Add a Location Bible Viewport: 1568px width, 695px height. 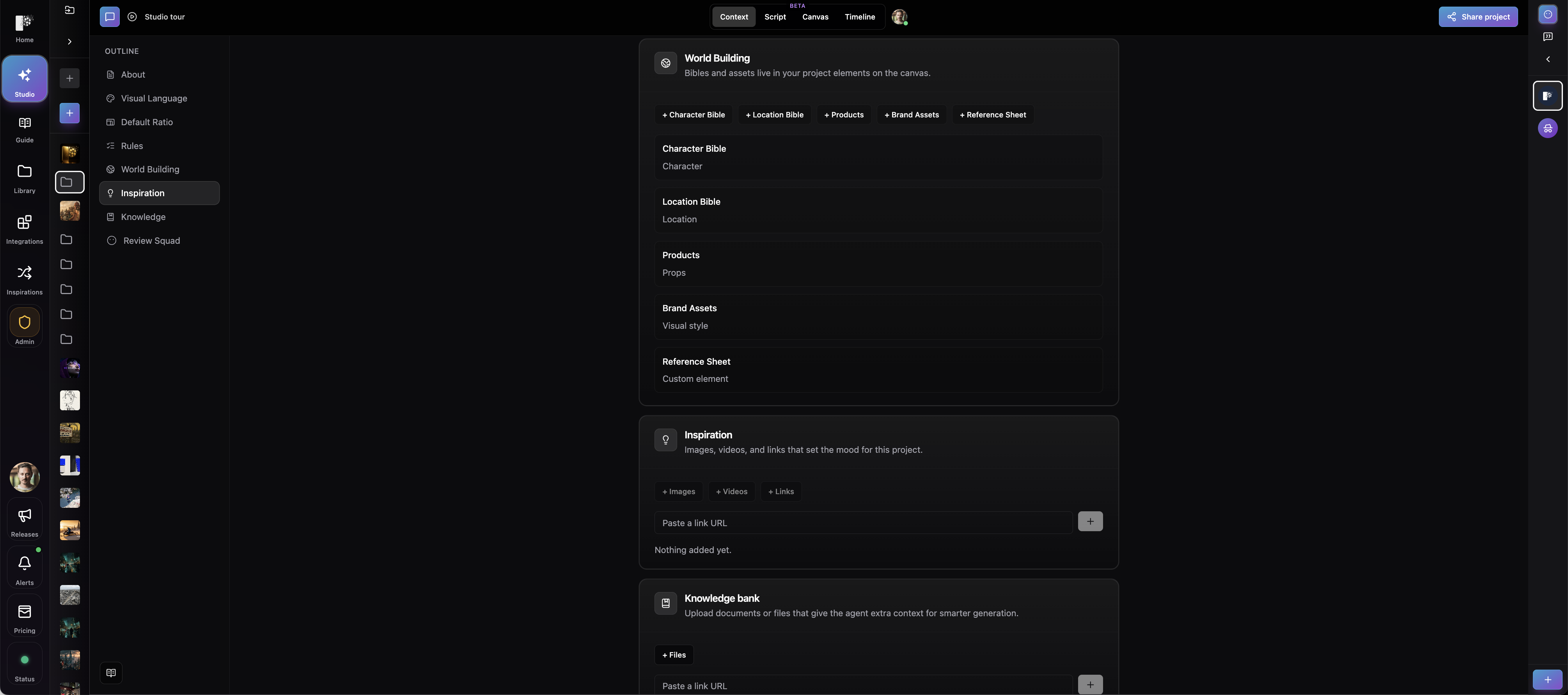click(x=774, y=115)
